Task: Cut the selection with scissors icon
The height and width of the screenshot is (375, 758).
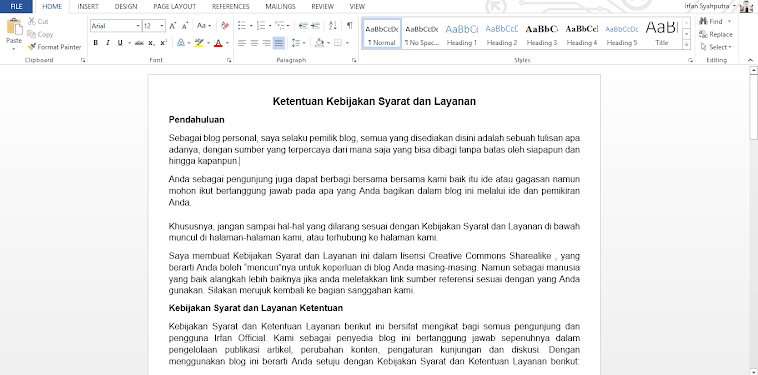Action: [x=39, y=21]
